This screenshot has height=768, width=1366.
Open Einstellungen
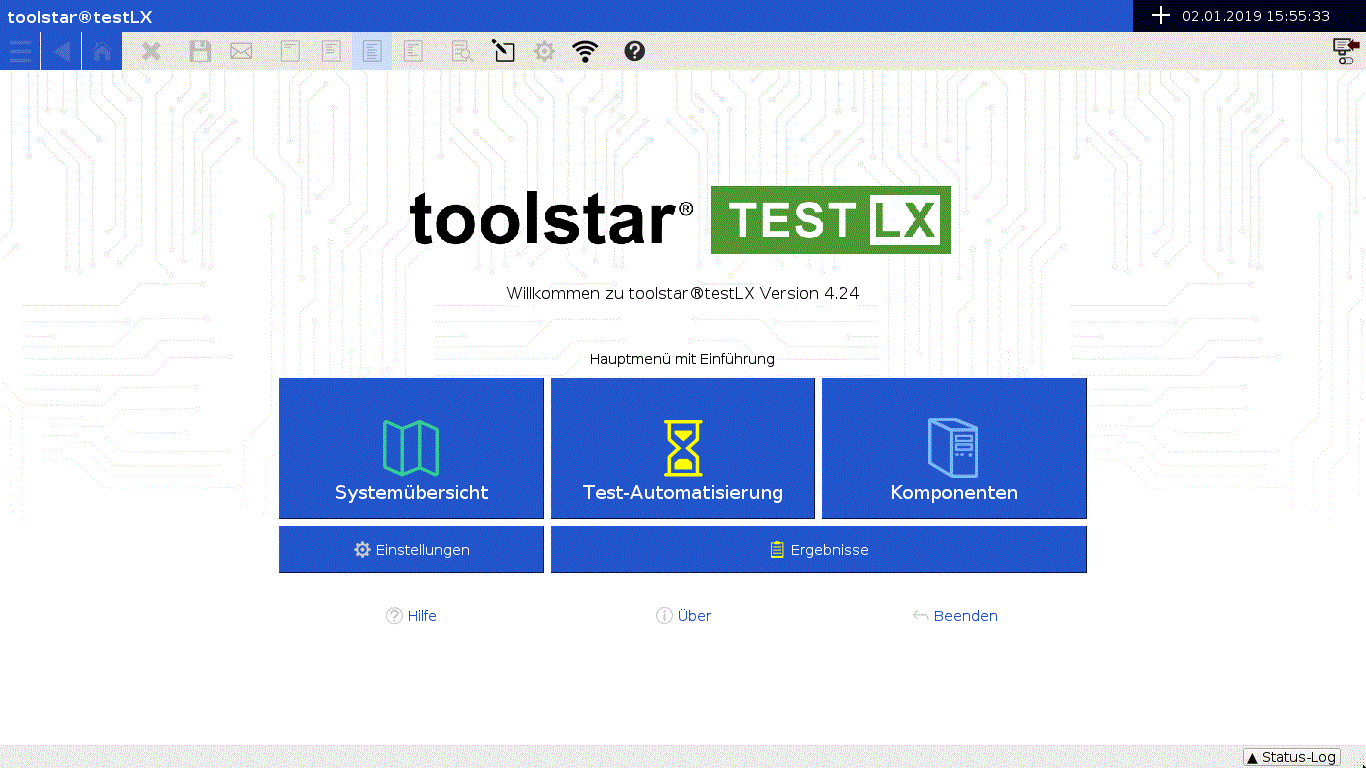pos(411,549)
